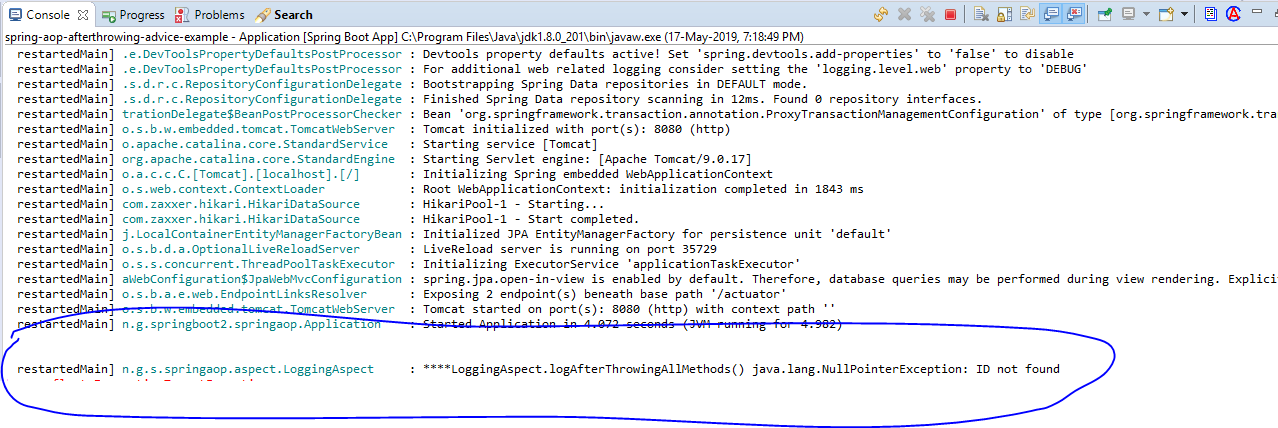1278x428 pixels.
Task: Switch to the Progress tab
Action: click(132, 15)
